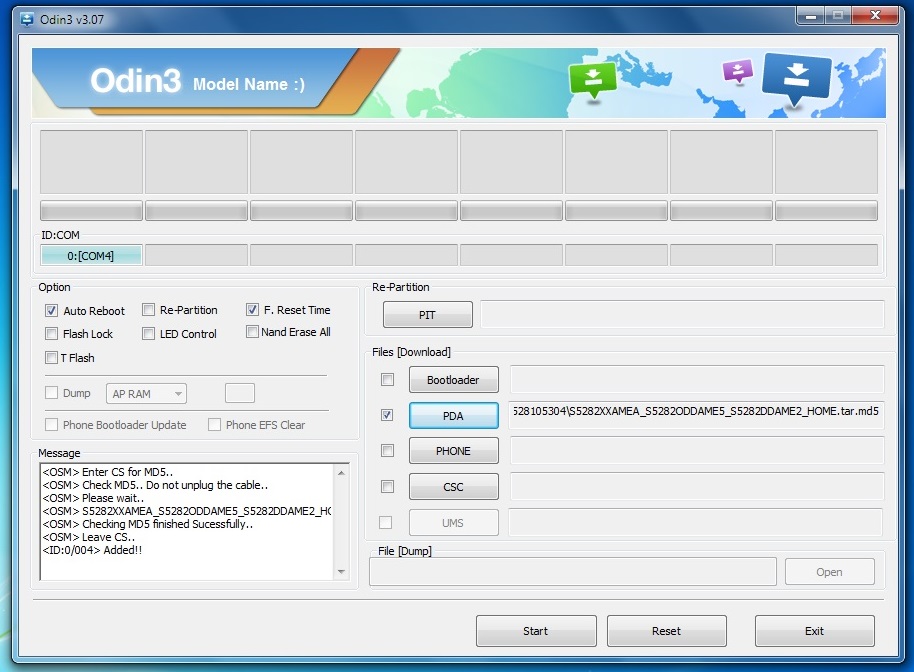Click the PDA button to choose firmware
This screenshot has width=914, height=672.
point(453,415)
